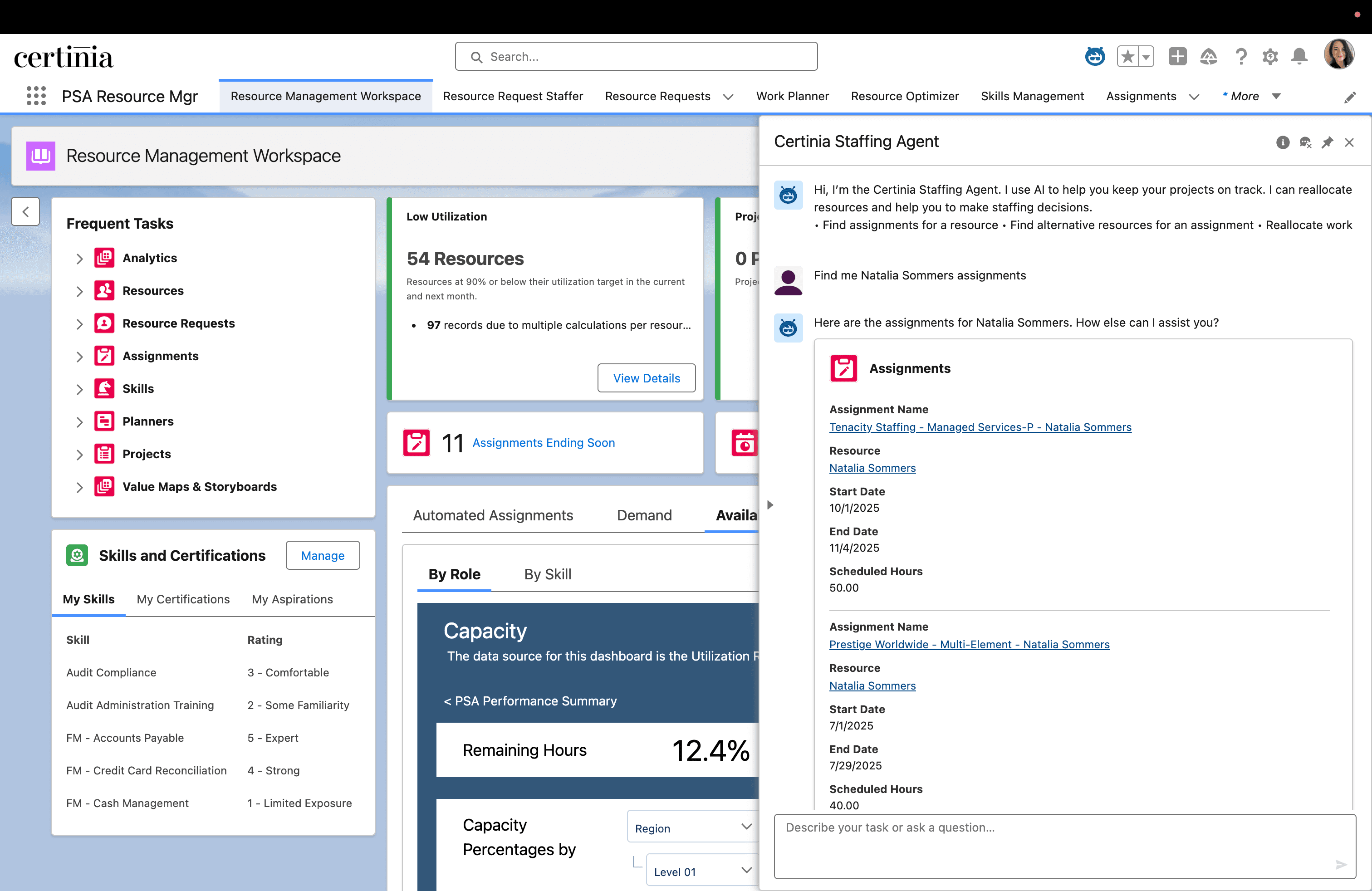
Task: Expand the Projects tree item
Action: tap(79, 455)
